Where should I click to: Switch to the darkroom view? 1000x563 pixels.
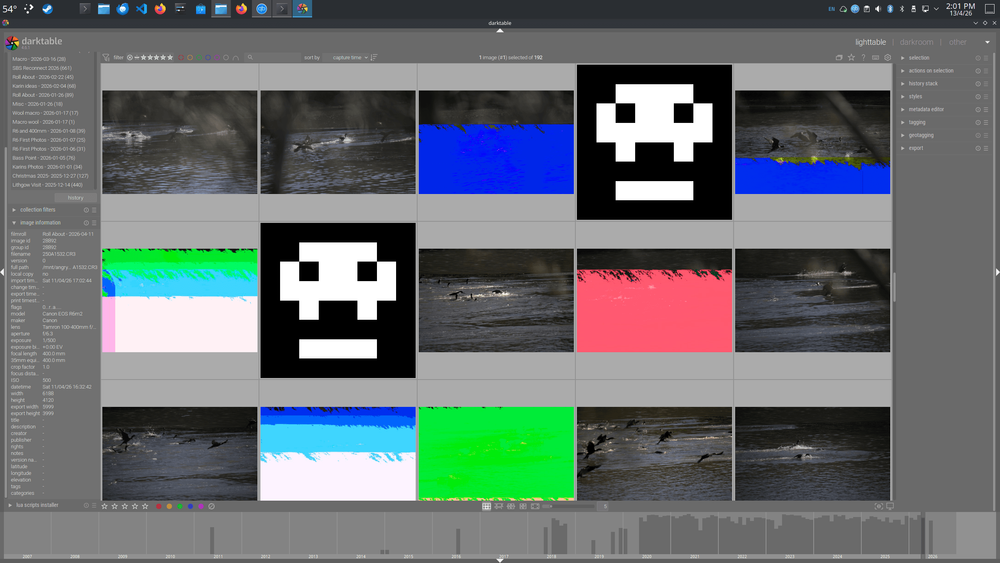pyautogui.click(x=916, y=42)
